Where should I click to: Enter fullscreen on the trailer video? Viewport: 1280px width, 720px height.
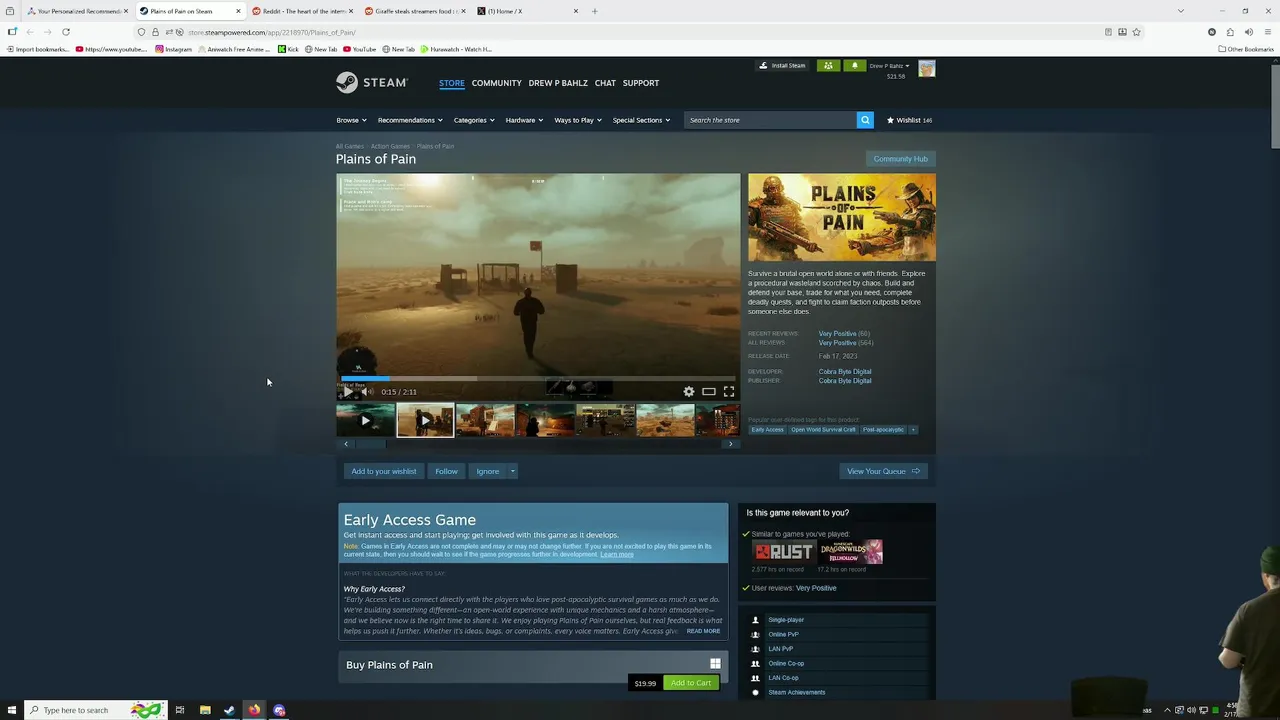coord(729,392)
